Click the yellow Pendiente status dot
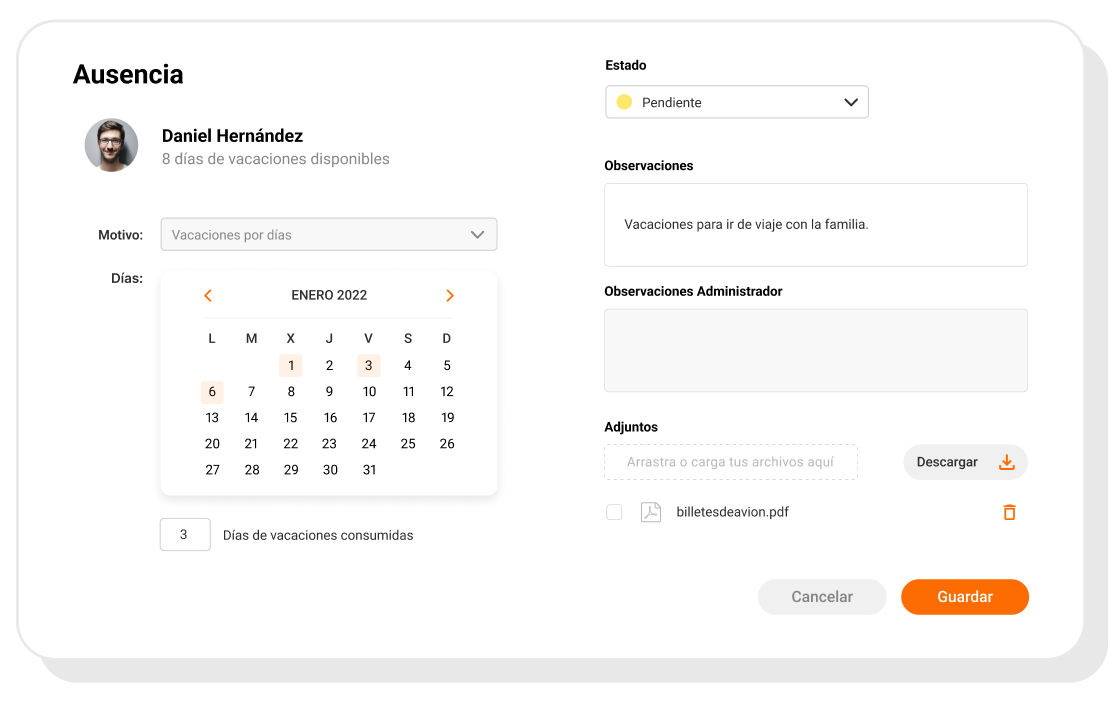This screenshot has height=703, width=1110. 625,102
